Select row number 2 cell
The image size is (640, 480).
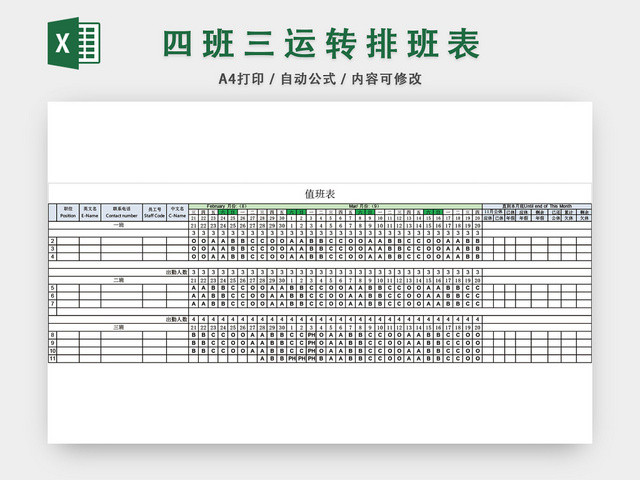[x=52, y=241]
